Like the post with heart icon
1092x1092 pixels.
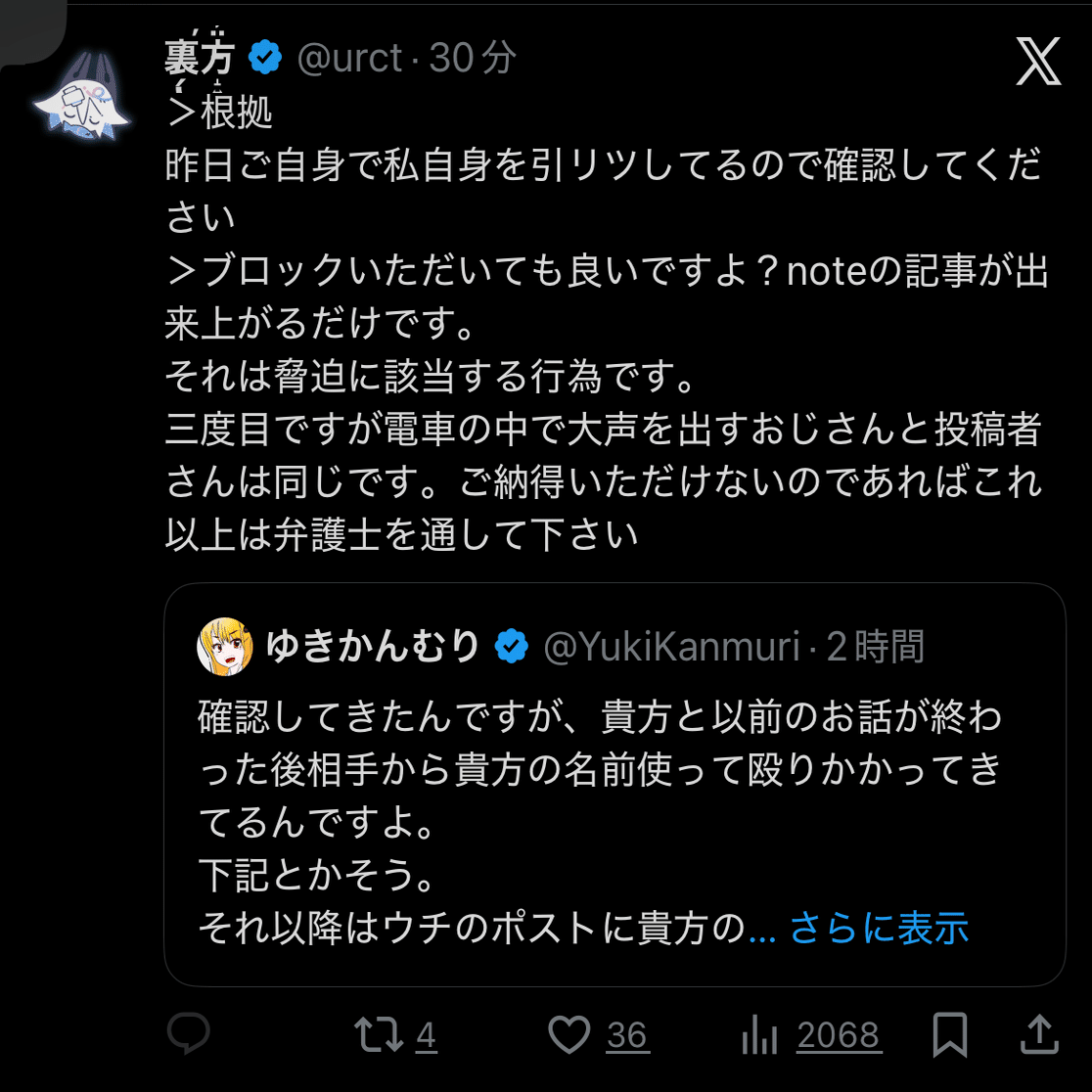click(569, 1034)
